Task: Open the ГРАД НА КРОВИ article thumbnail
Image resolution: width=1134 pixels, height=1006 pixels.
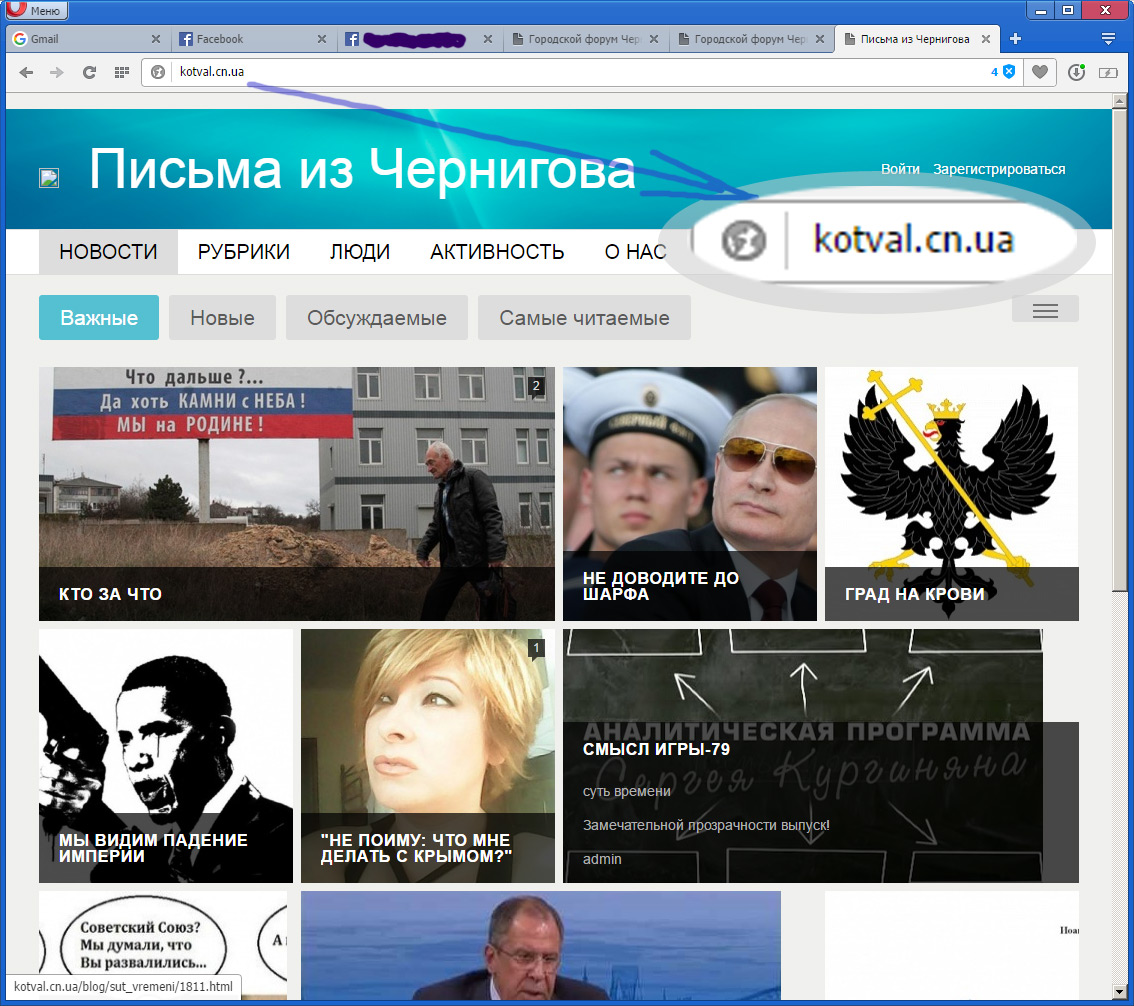Action: click(951, 493)
